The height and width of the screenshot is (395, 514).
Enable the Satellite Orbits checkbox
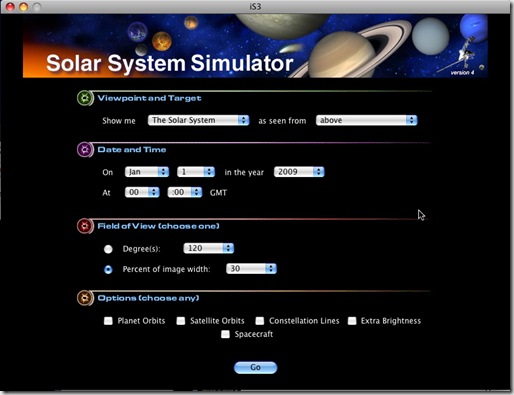click(x=181, y=321)
